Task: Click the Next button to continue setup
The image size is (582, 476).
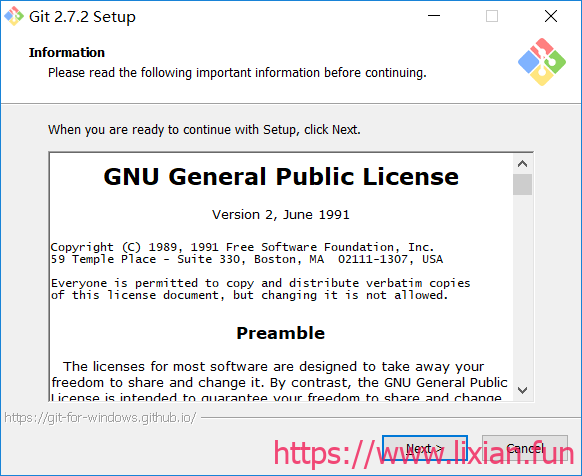Action: (x=425, y=448)
